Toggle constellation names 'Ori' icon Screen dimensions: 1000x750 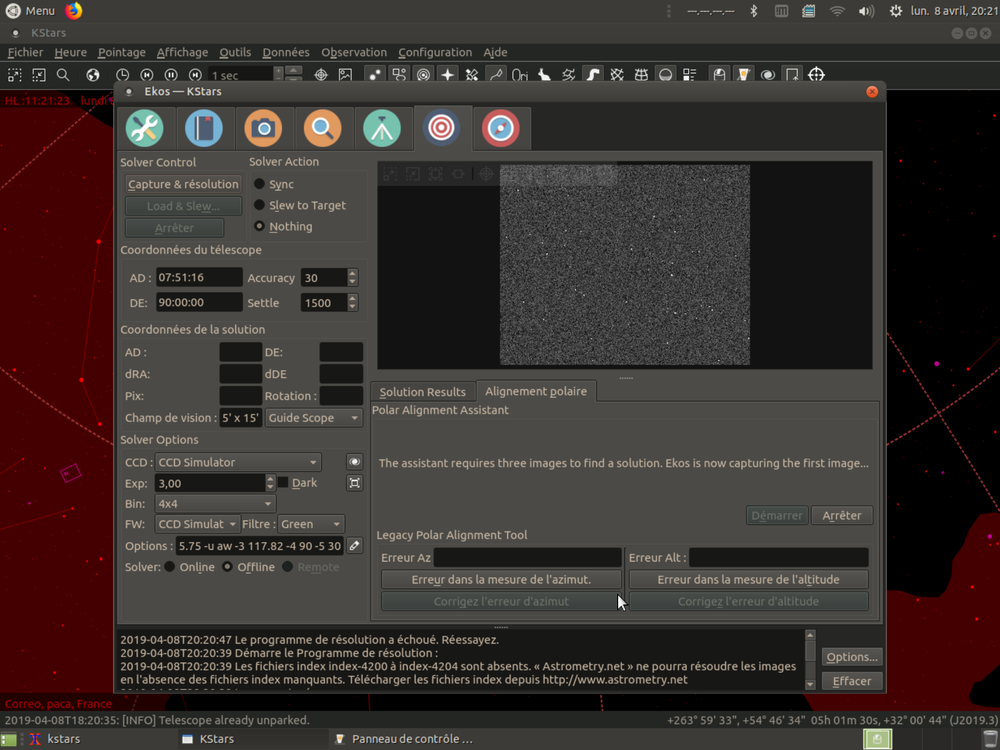point(520,75)
